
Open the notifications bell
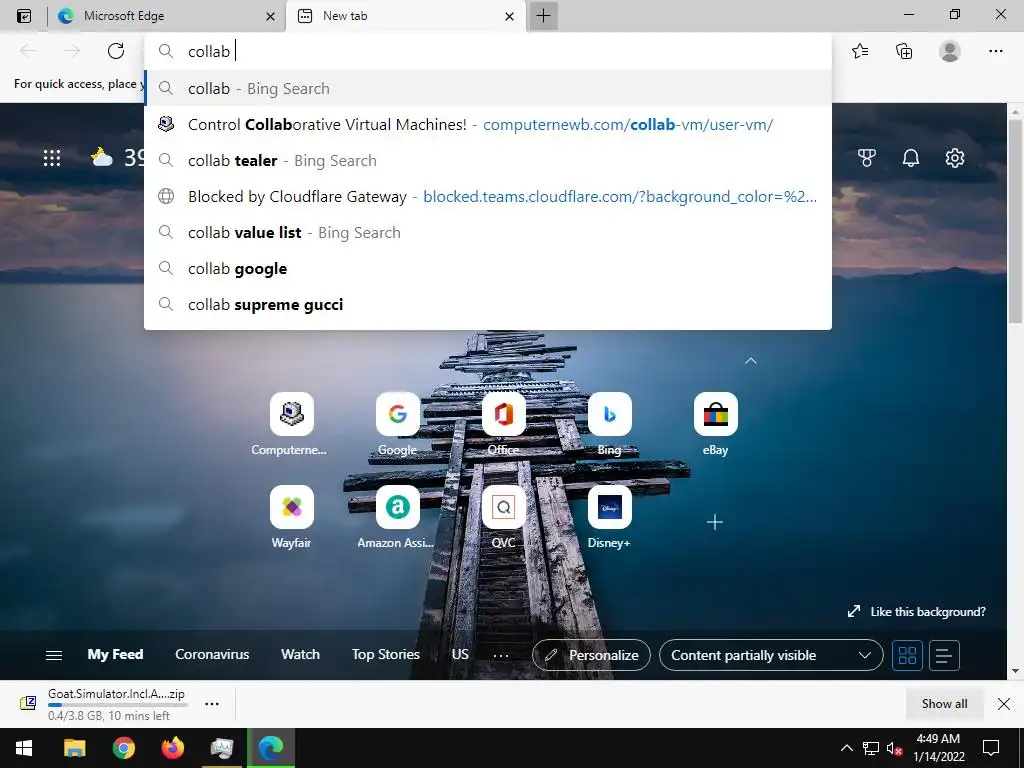coord(910,158)
